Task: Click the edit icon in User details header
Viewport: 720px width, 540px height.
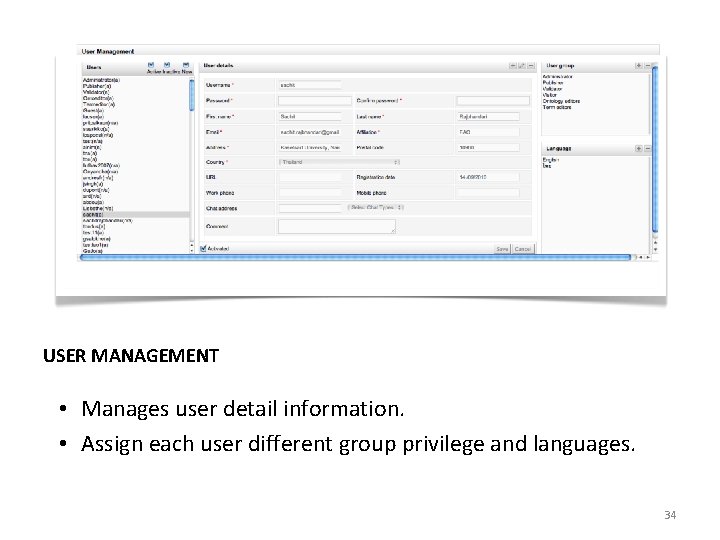Action: pyautogui.click(x=522, y=66)
